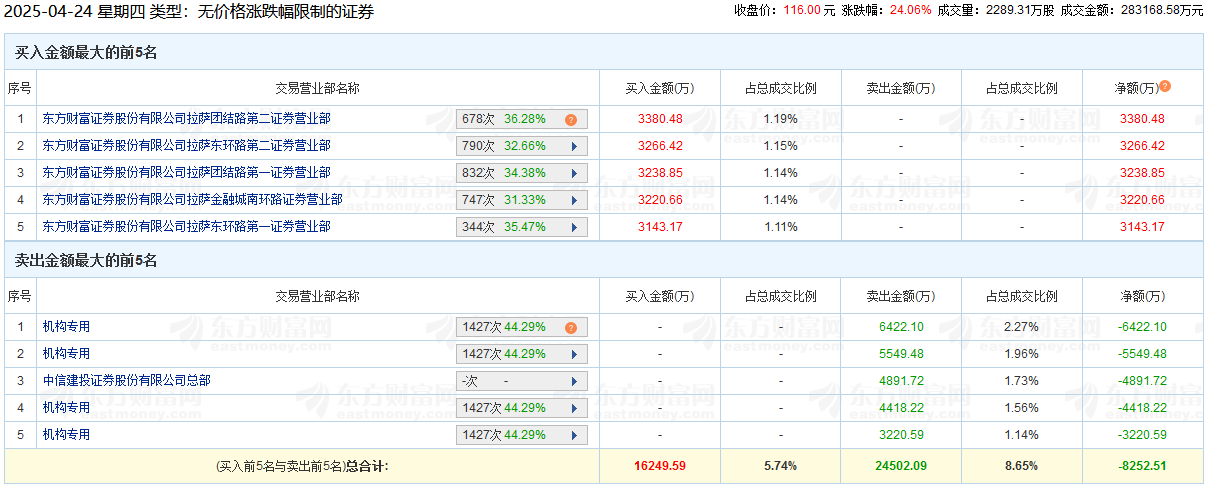The height and width of the screenshot is (490, 1206).
Task: Click 卖出金额最大的前5名 section title
Action: point(86,261)
